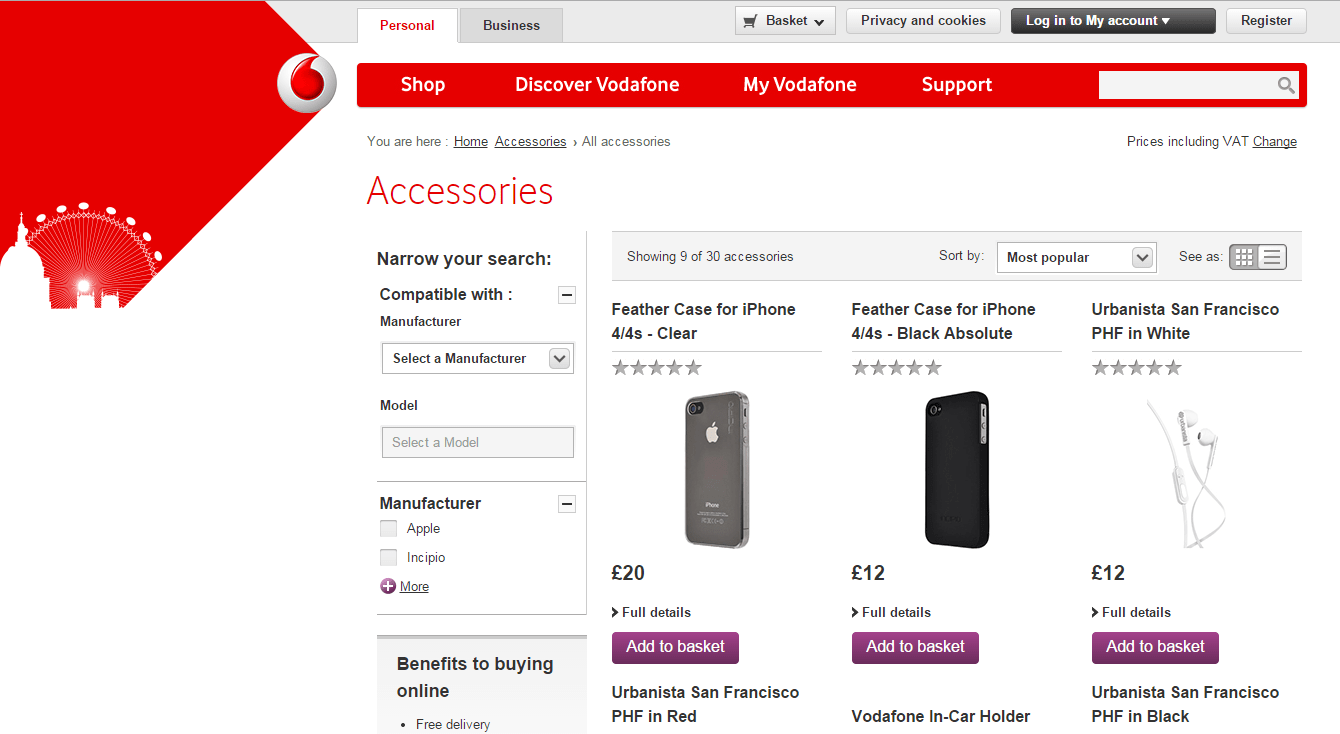Viewport: 1340px width, 734px height.
Task: Switch to list view icon
Action: click(x=1272, y=257)
